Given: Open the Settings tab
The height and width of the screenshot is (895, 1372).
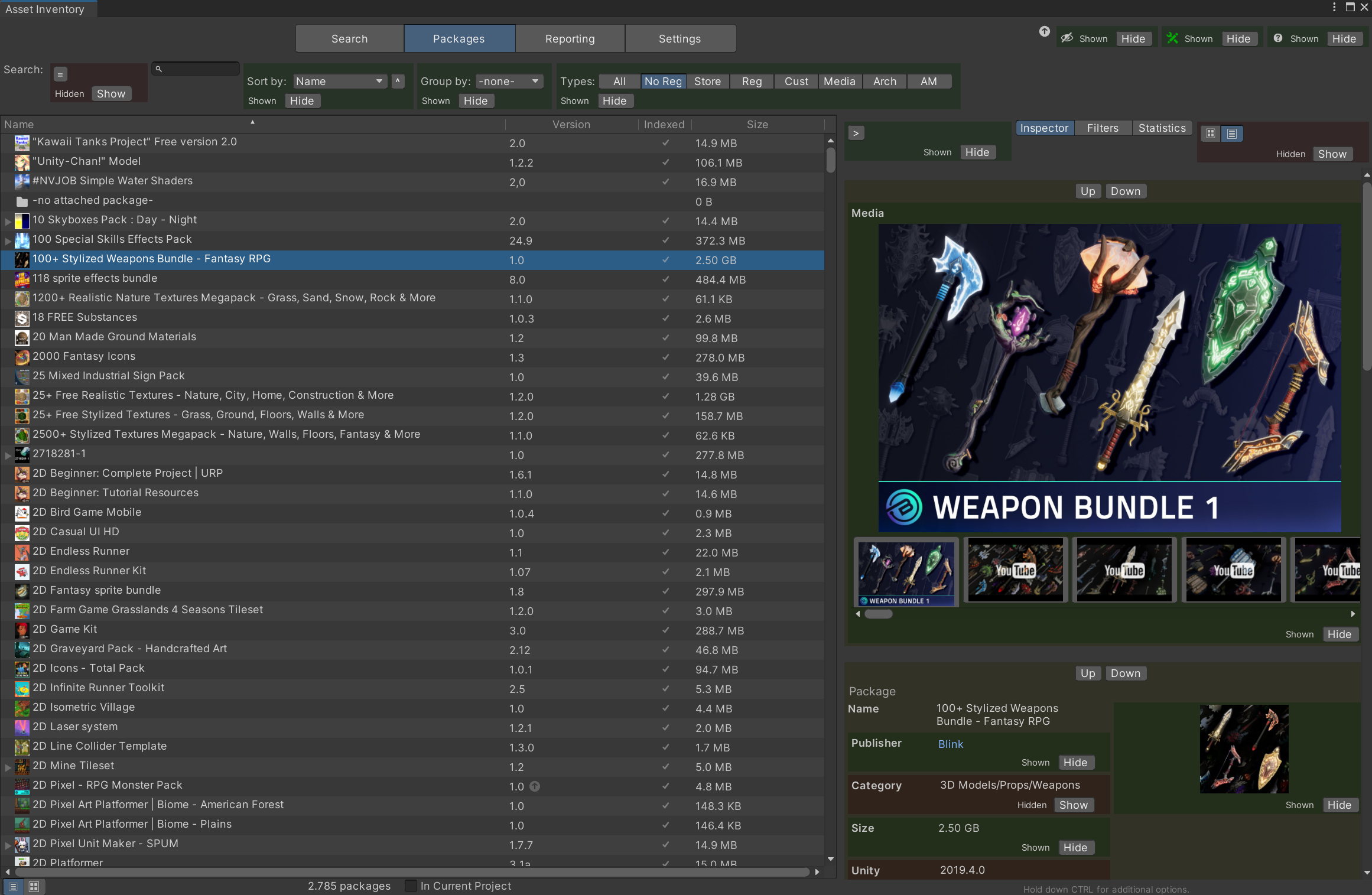Looking at the screenshot, I should (680, 39).
